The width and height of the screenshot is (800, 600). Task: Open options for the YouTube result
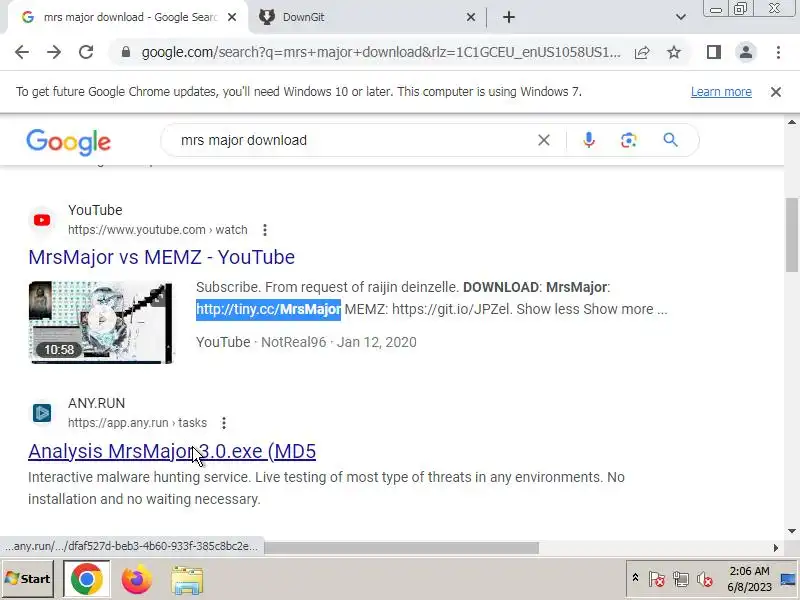(x=265, y=230)
